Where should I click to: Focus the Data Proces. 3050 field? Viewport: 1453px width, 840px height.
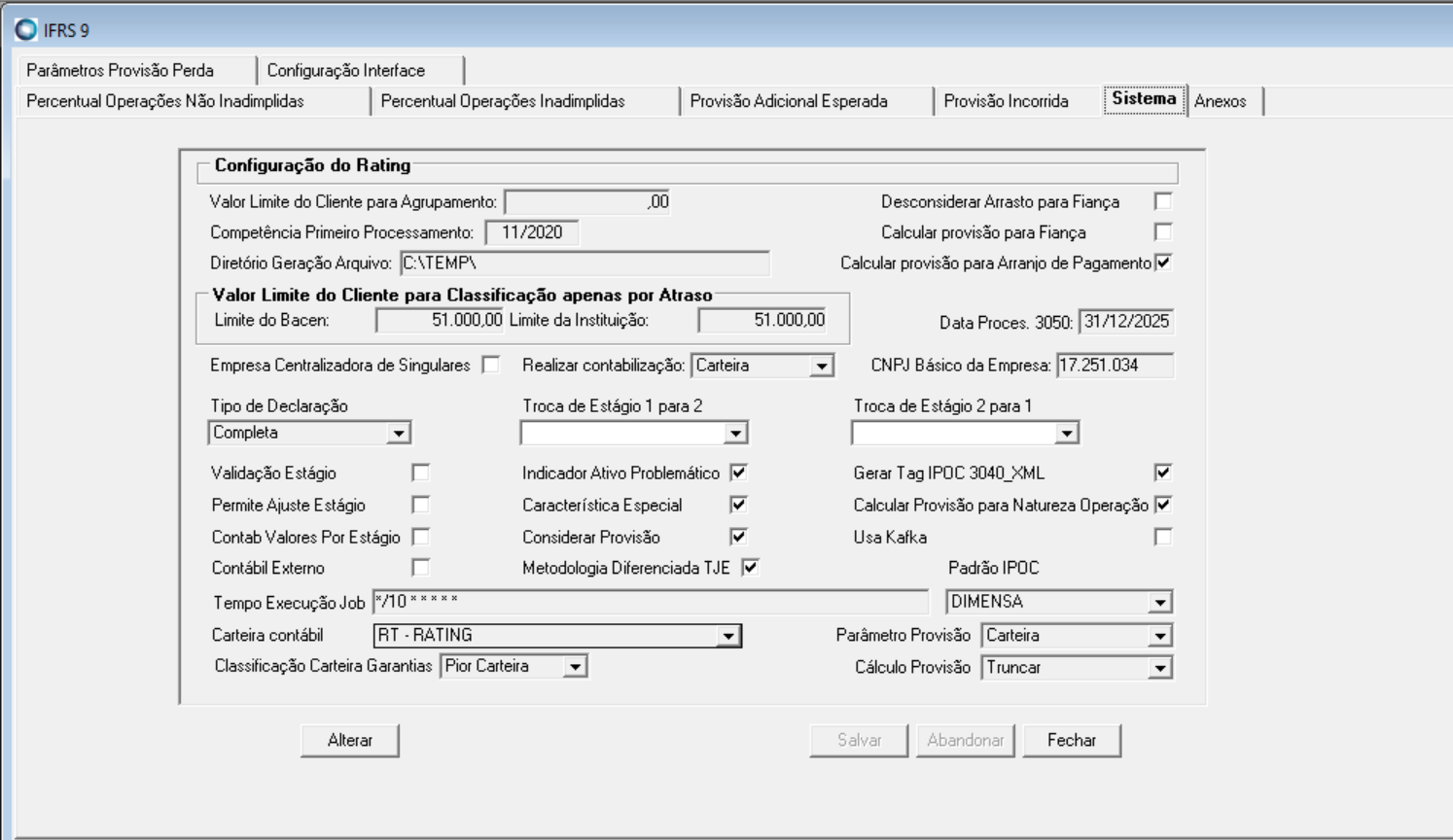point(1126,322)
